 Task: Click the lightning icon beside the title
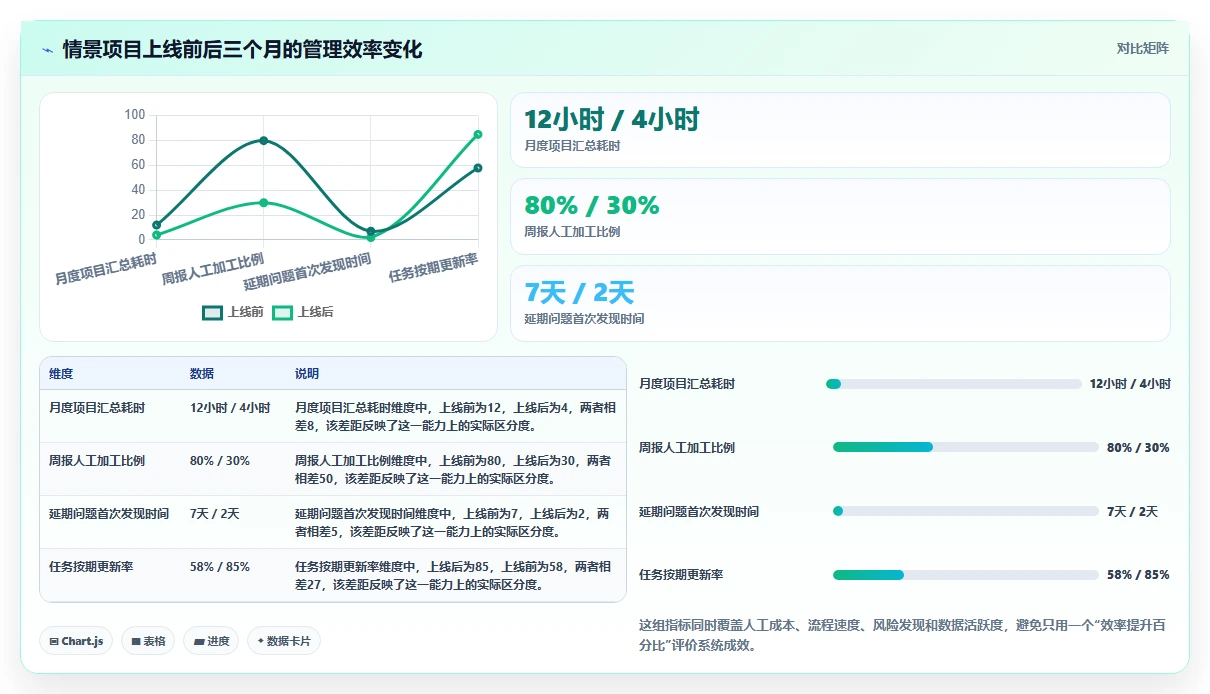(48, 50)
